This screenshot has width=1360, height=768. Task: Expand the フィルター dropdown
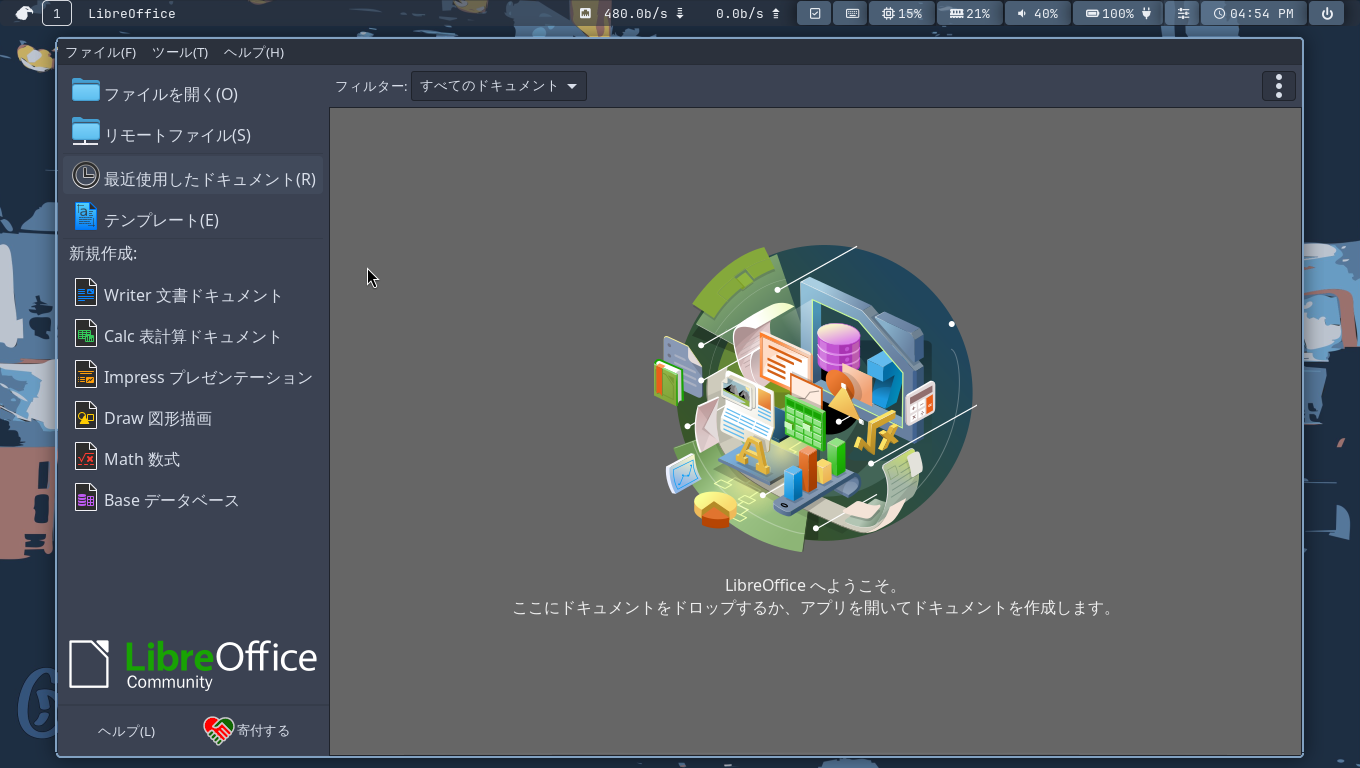click(x=499, y=86)
